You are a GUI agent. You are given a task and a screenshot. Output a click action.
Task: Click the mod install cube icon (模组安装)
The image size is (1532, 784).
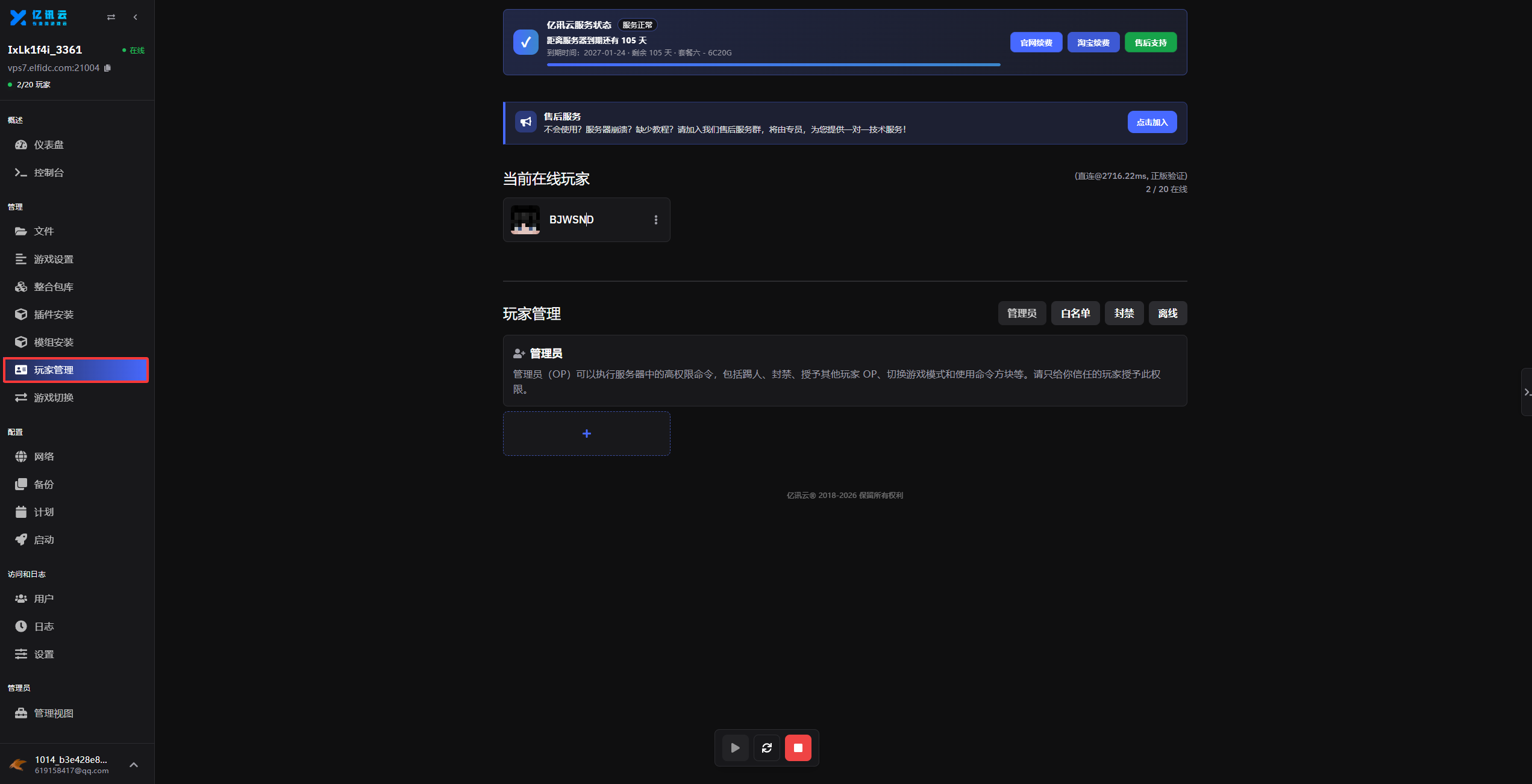pyautogui.click(x=21, y=342)
